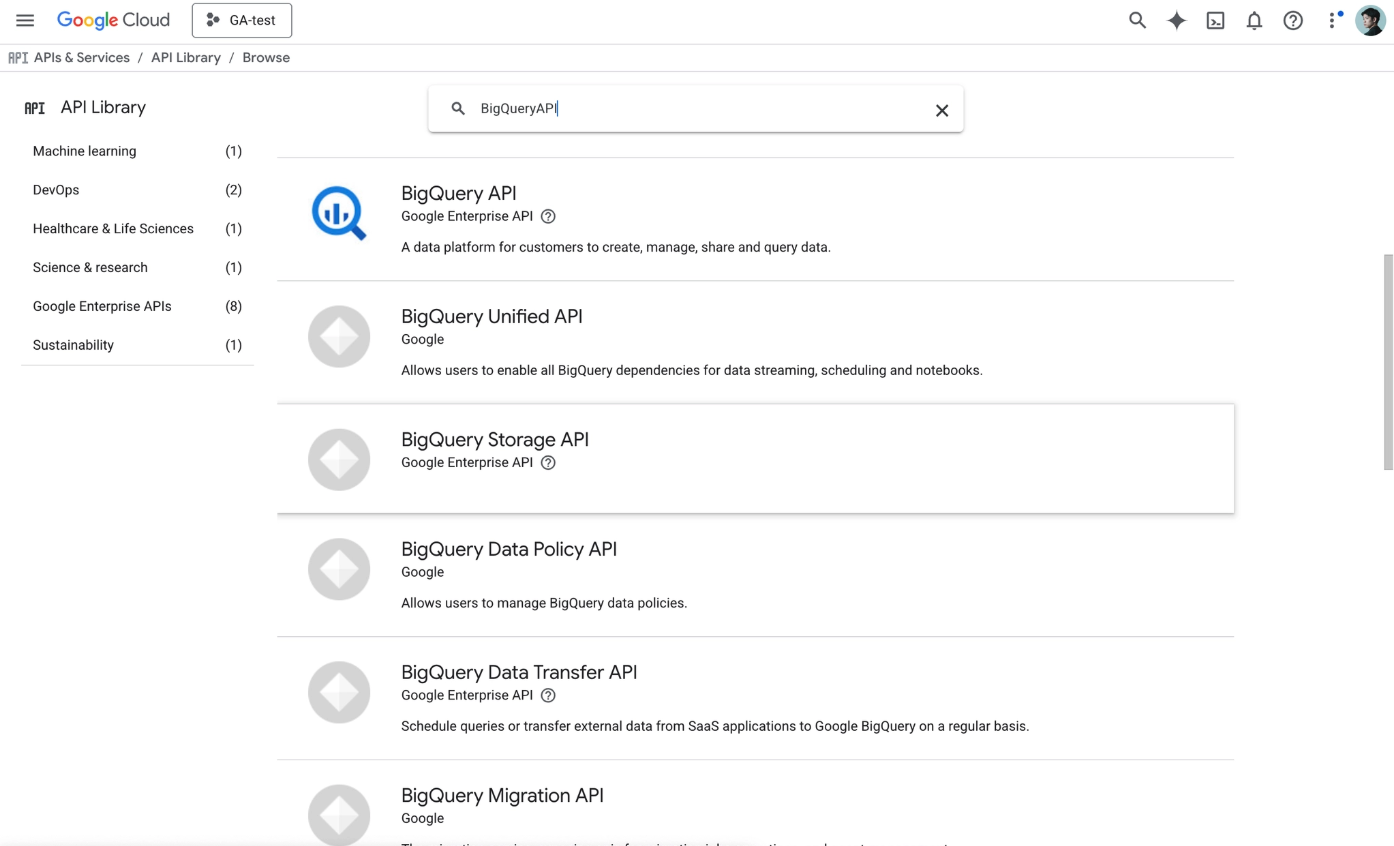The height and width of the screenshot is (846, 1394).
Task: Open the BigQuery Data Transfer API result
Action: 755,698
